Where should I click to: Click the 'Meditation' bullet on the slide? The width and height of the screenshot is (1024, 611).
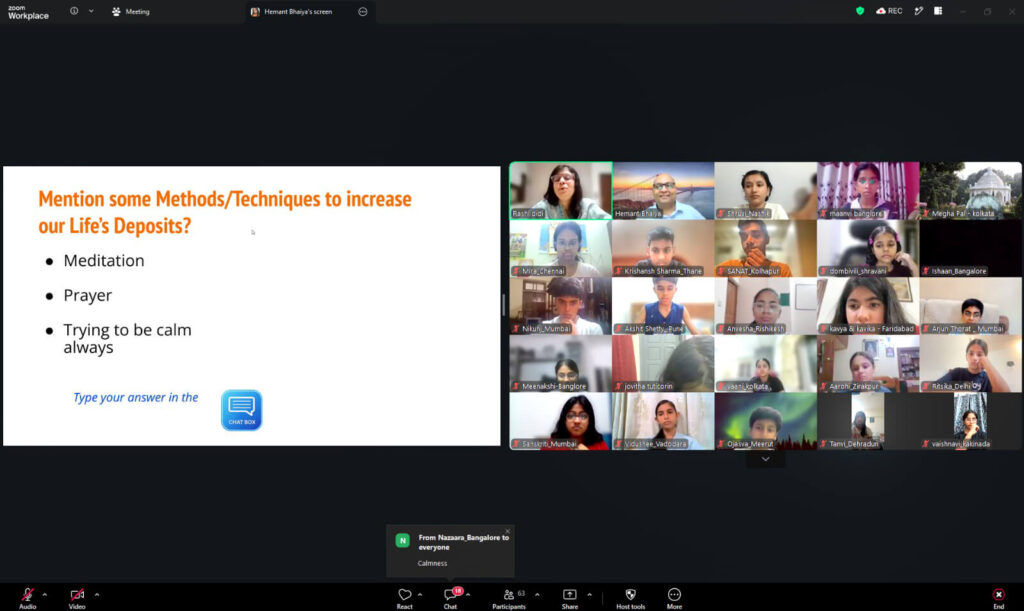[x=104, y=260]
